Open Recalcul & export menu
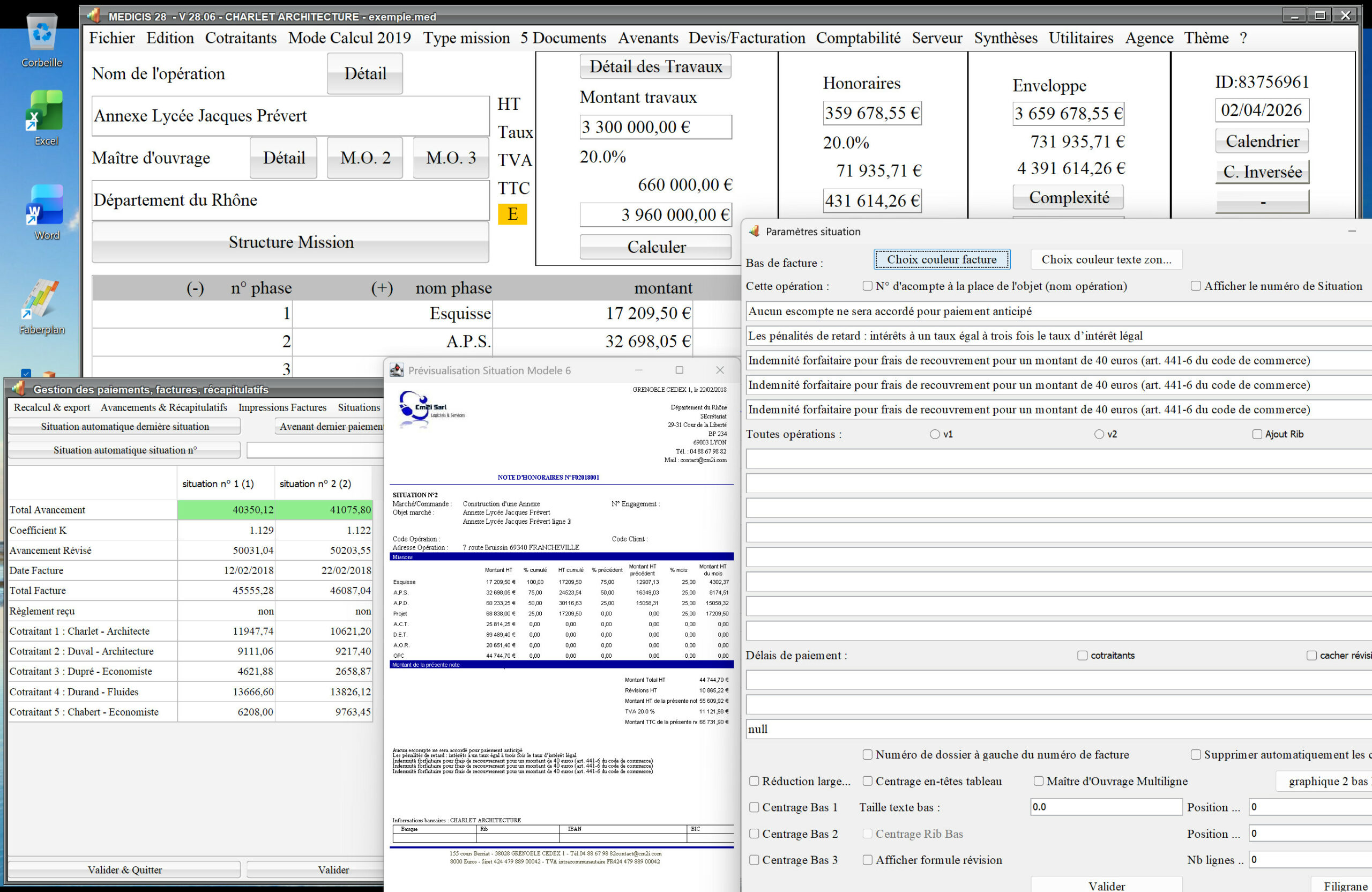The image size is (1372, 892). coord(52,407)
